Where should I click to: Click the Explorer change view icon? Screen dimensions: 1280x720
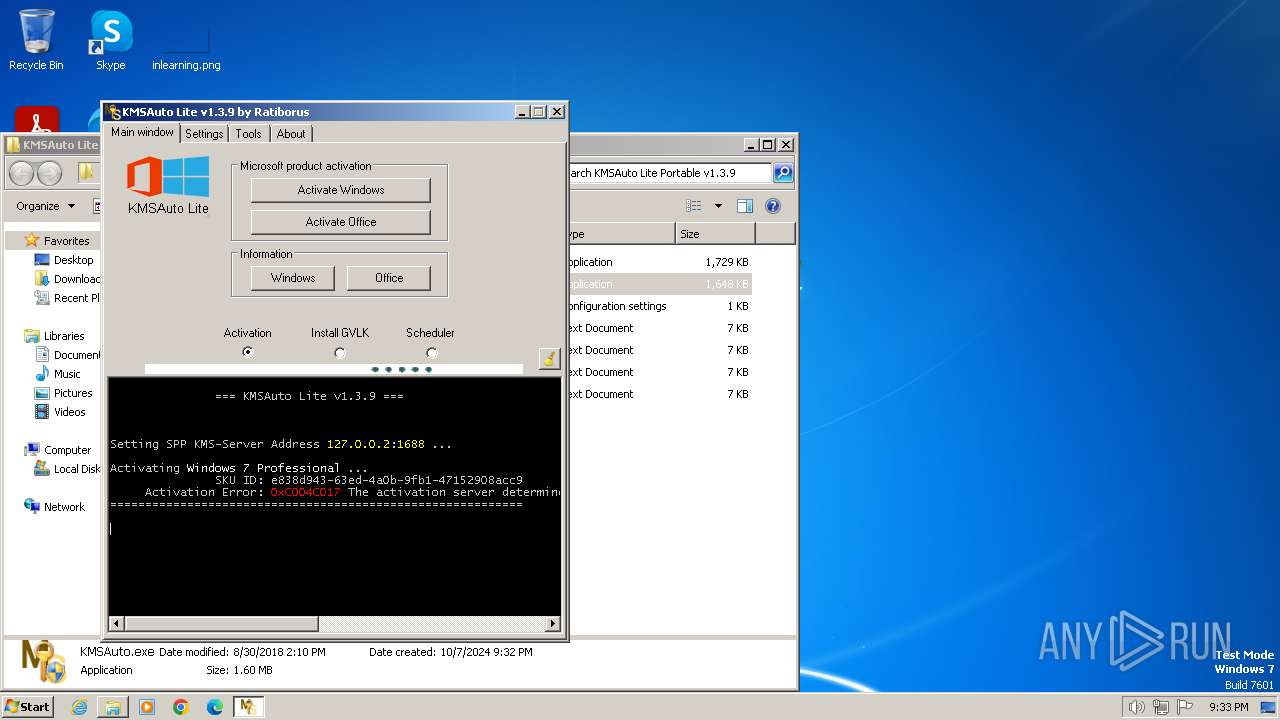click(694, 206)
